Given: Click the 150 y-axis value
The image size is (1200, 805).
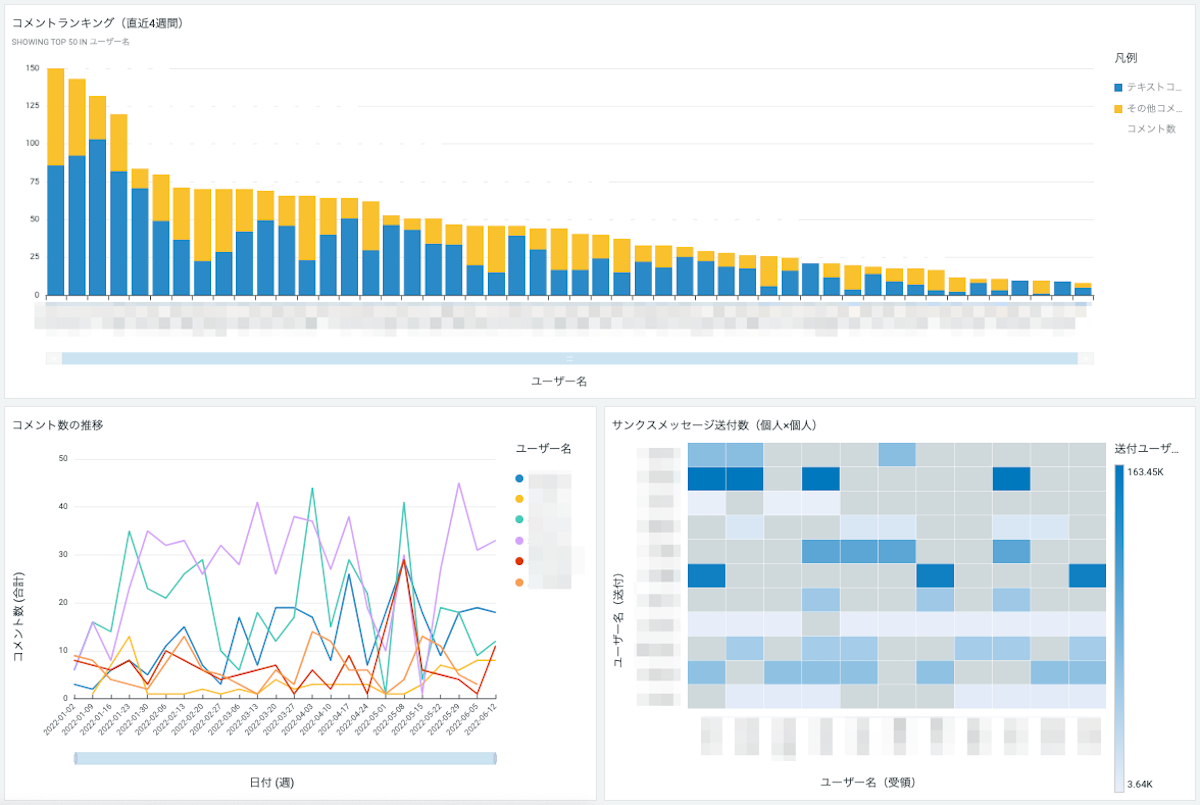Looking at the screenshot, I should [x=31, y=69].
